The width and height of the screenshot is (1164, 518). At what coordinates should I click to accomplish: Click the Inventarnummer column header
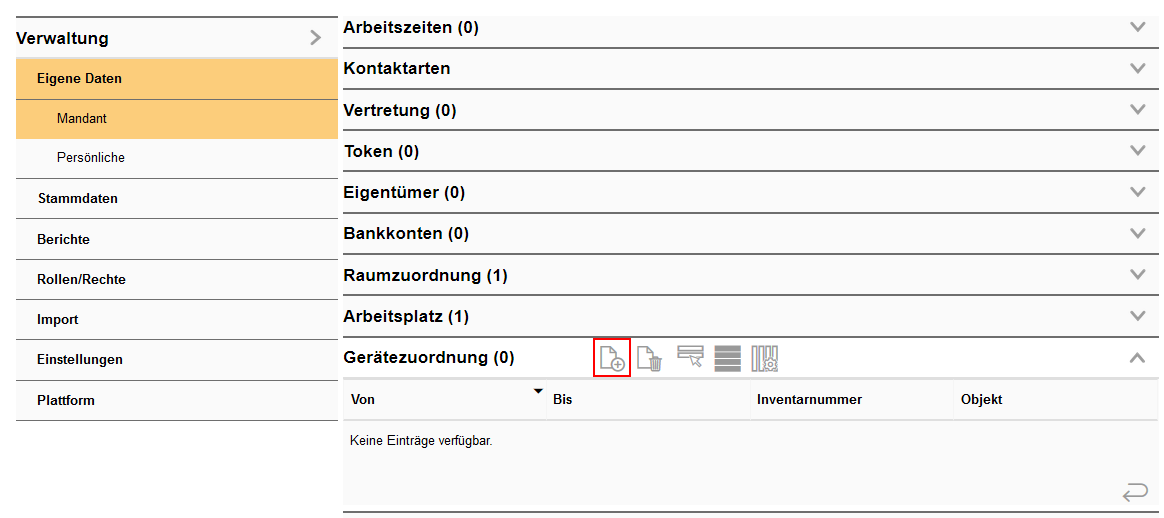tap(809, 399)
